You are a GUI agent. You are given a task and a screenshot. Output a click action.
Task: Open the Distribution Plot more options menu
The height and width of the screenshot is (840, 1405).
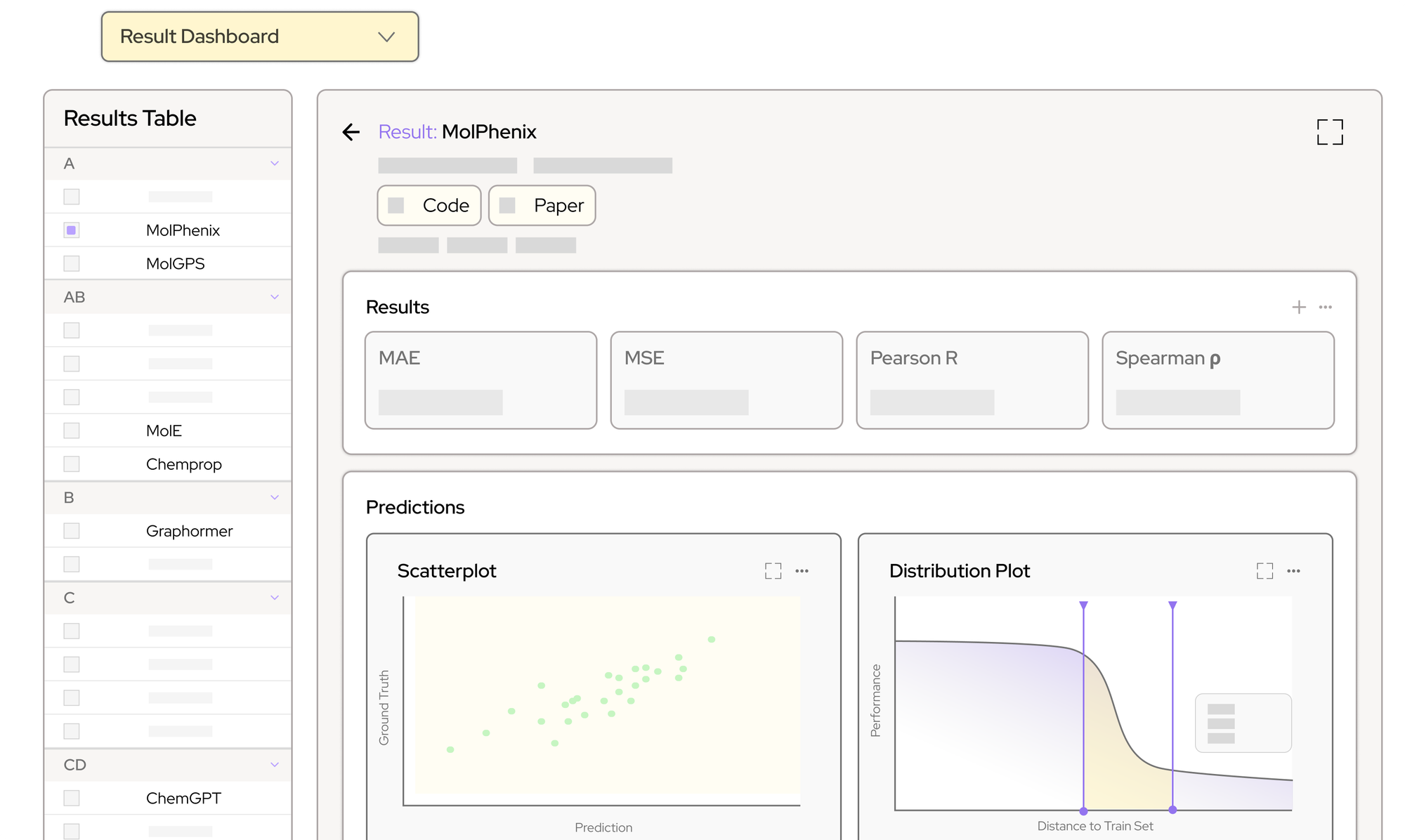click(x=1293, y=571)
